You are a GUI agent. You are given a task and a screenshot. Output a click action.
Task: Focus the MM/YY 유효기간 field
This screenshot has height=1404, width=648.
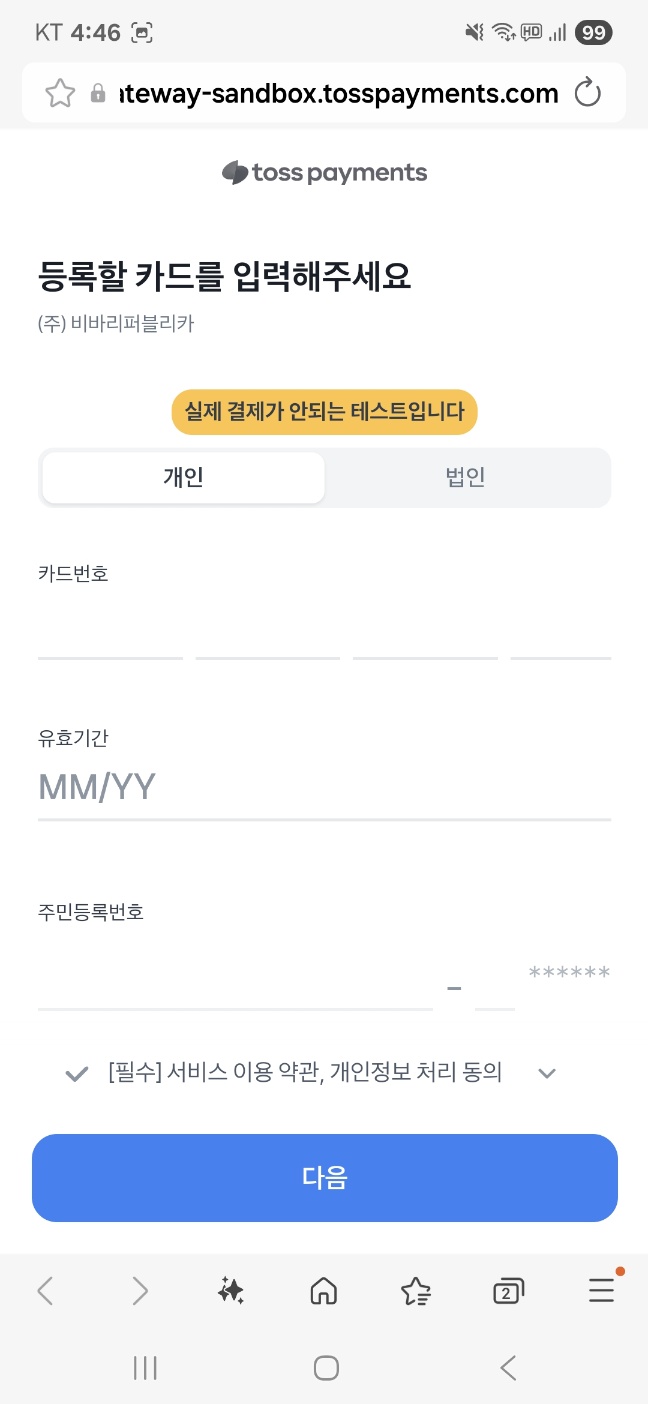pos(324,788)
